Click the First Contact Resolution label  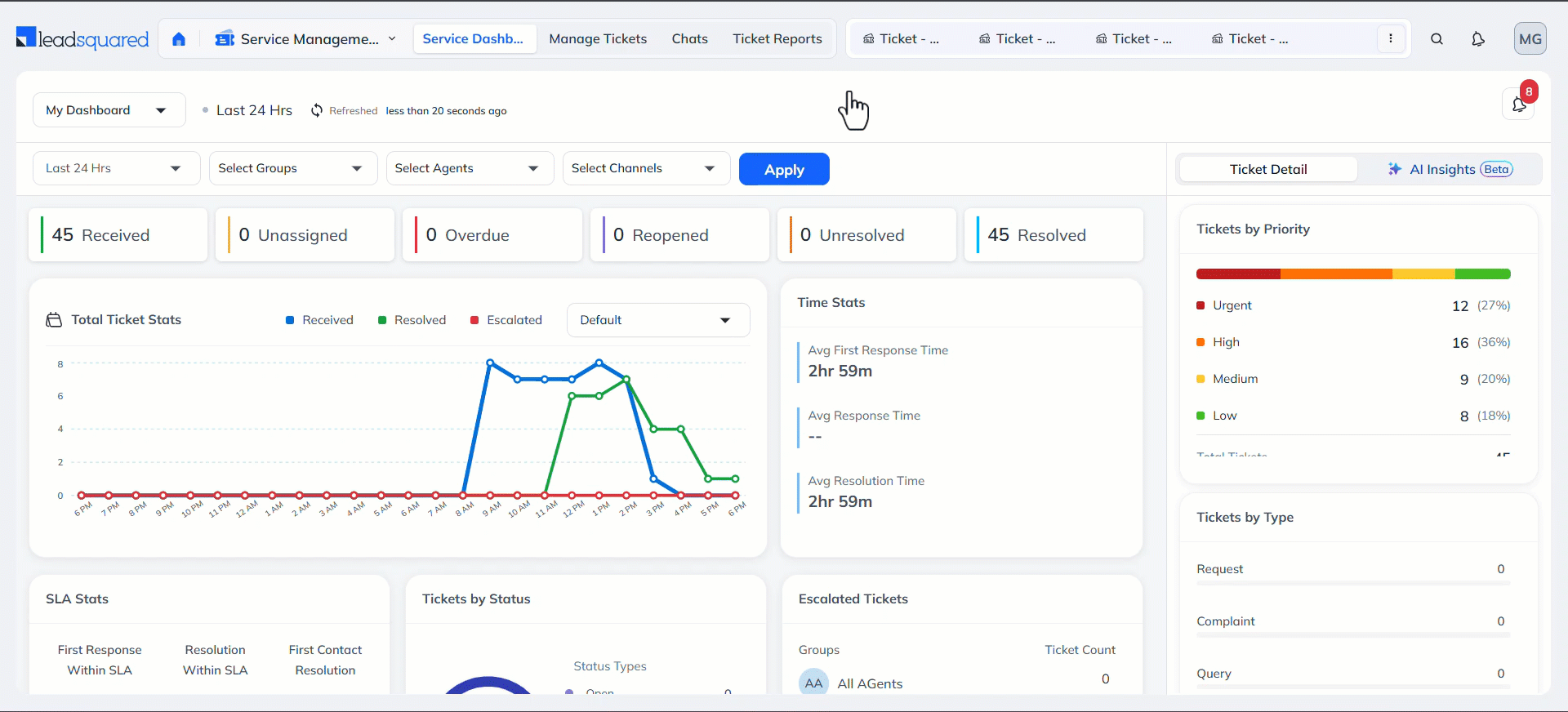click(325, 660)
